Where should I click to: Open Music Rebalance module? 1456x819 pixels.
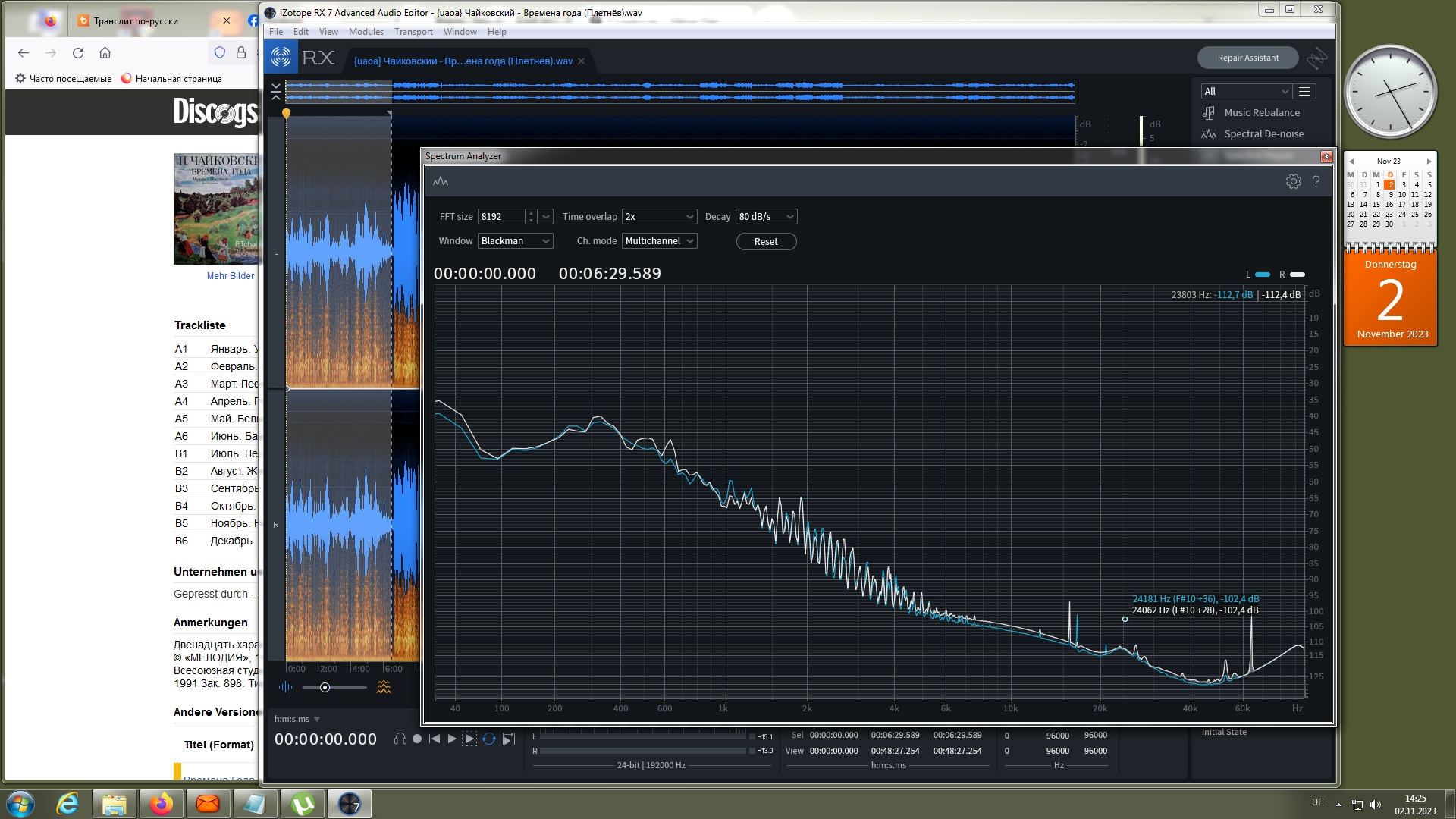click(1261, 112)
